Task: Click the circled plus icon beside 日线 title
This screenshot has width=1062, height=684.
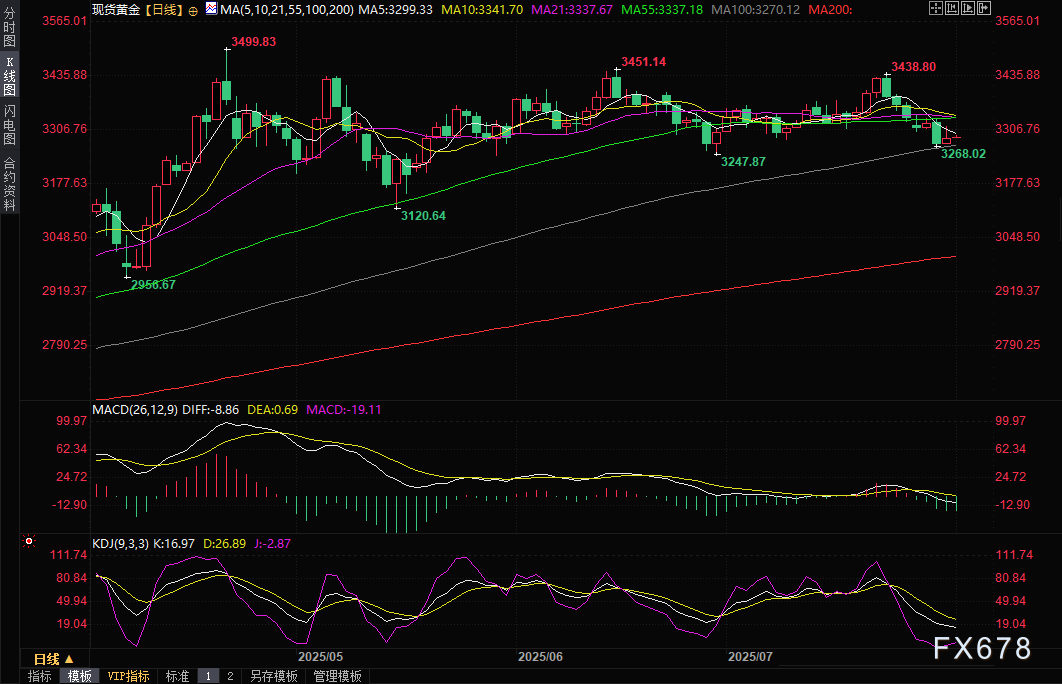Action: point(193,9)
